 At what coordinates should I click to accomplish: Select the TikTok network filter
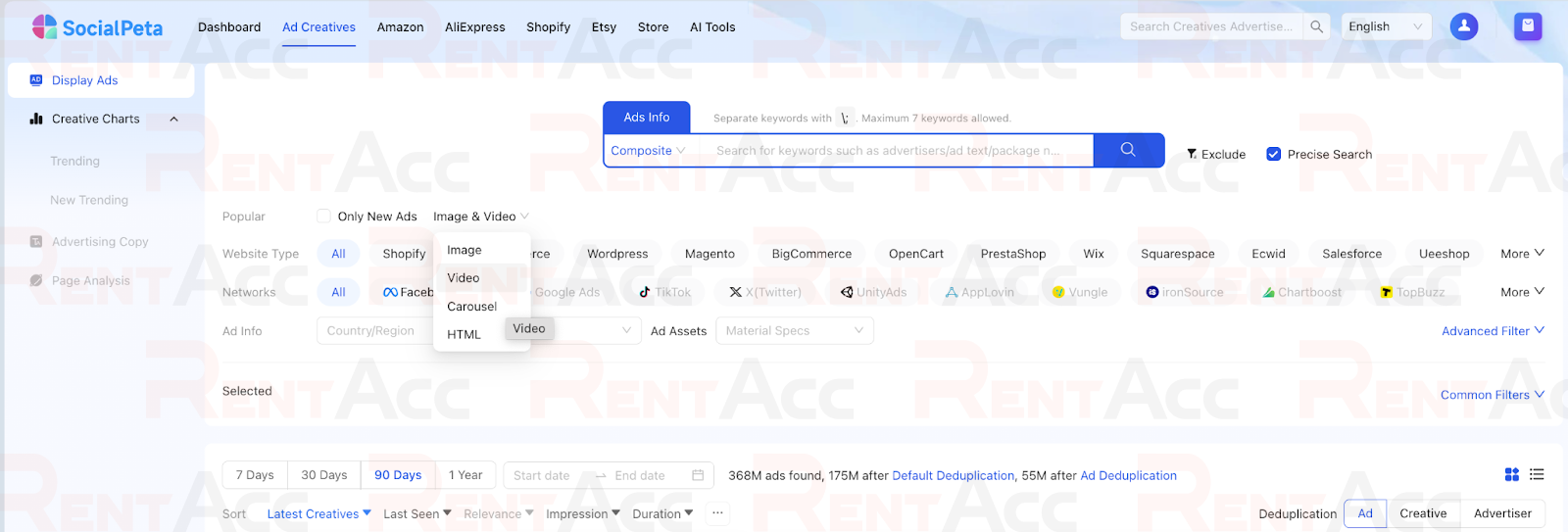click(x=664, y=292)
